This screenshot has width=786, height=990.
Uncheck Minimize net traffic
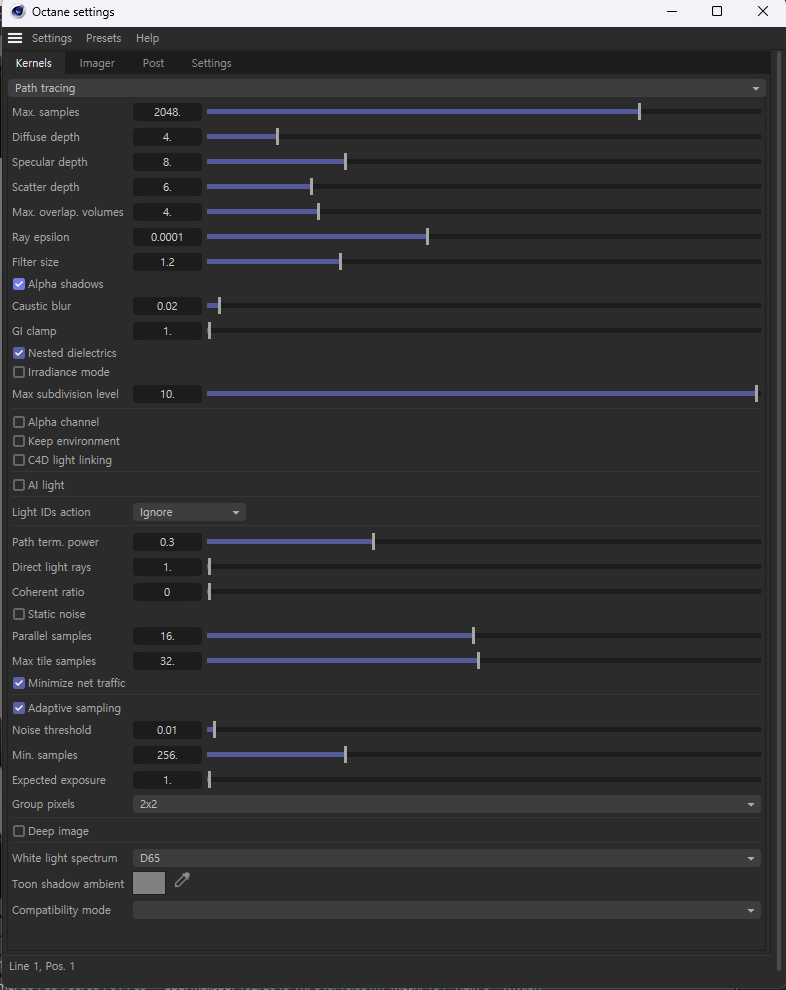(x=19, y=683)
